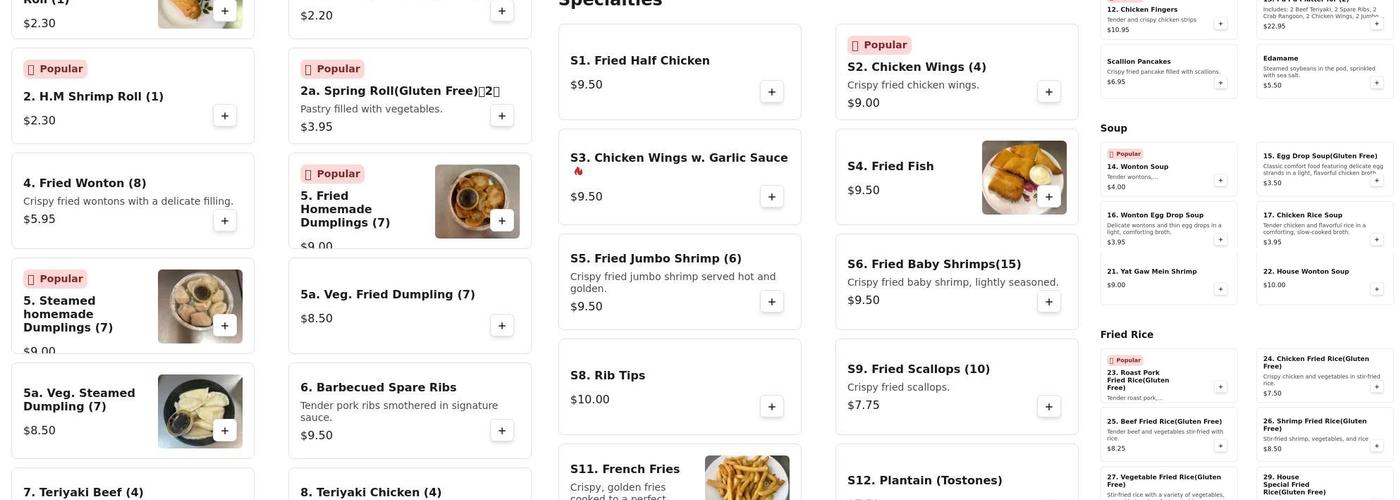Add S2. Chicken Wings (4) to order
This screenshot has height=500, width=1400.
pyautogui.click(x=1048, y=92)
